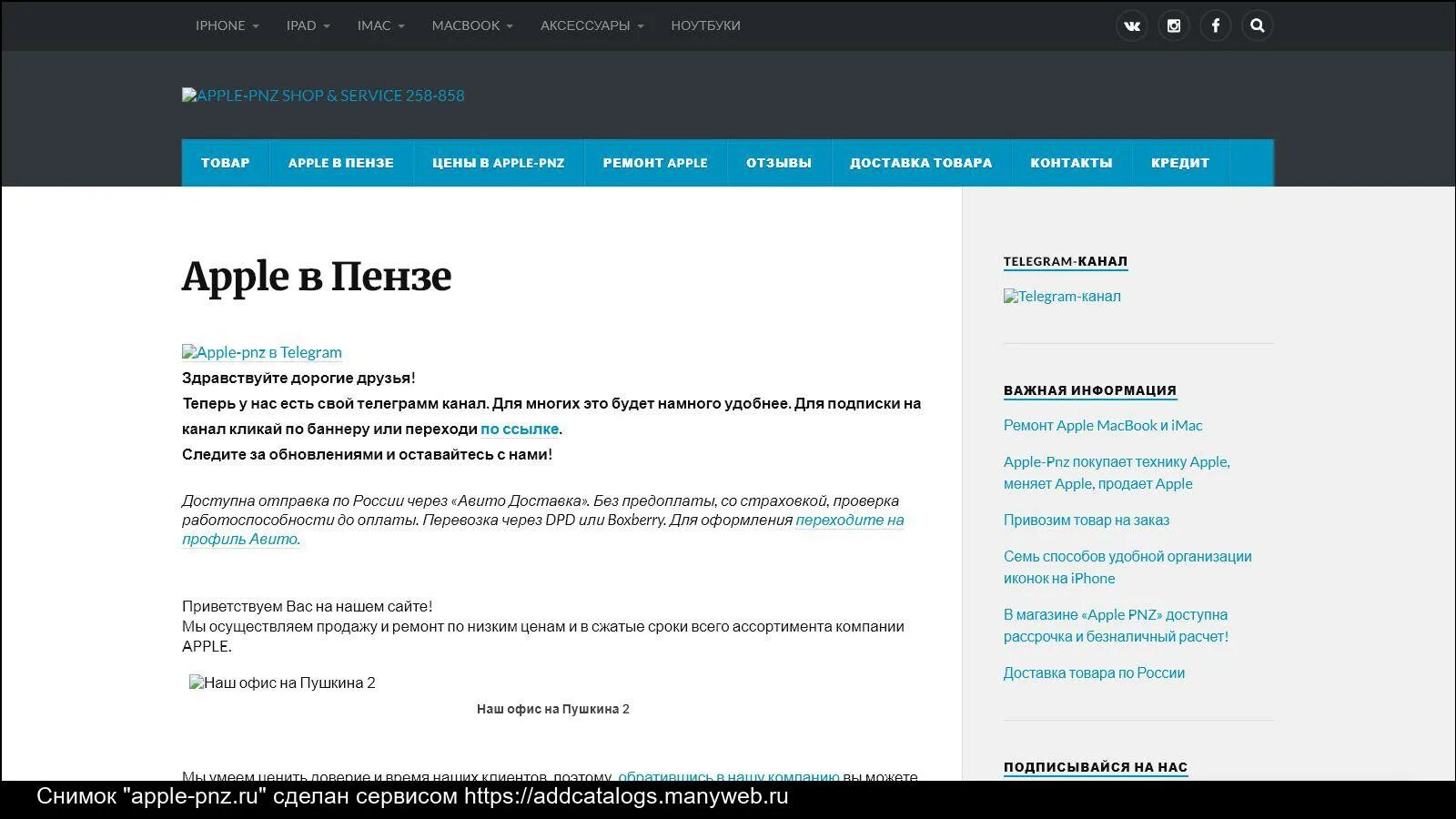Open 'Apple-Pnz покупает технику Apple' link

tap(1117, 472)
